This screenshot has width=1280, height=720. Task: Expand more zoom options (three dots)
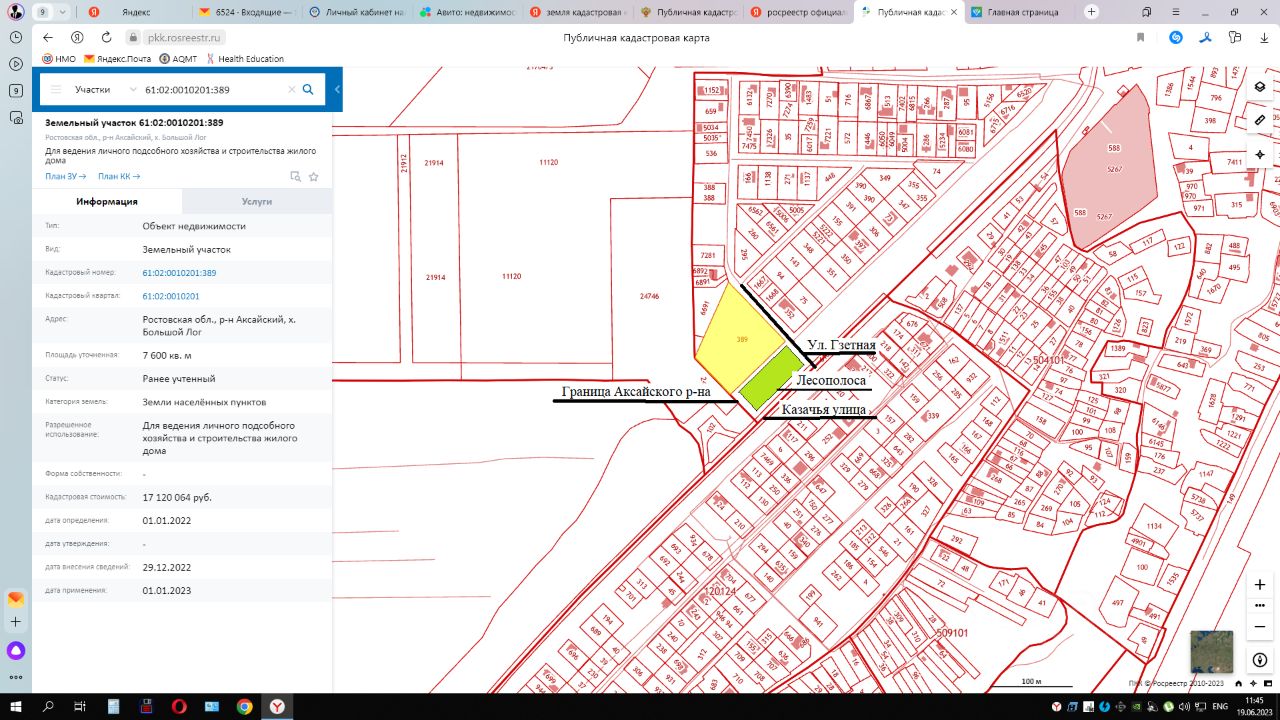pos(1259,606)
